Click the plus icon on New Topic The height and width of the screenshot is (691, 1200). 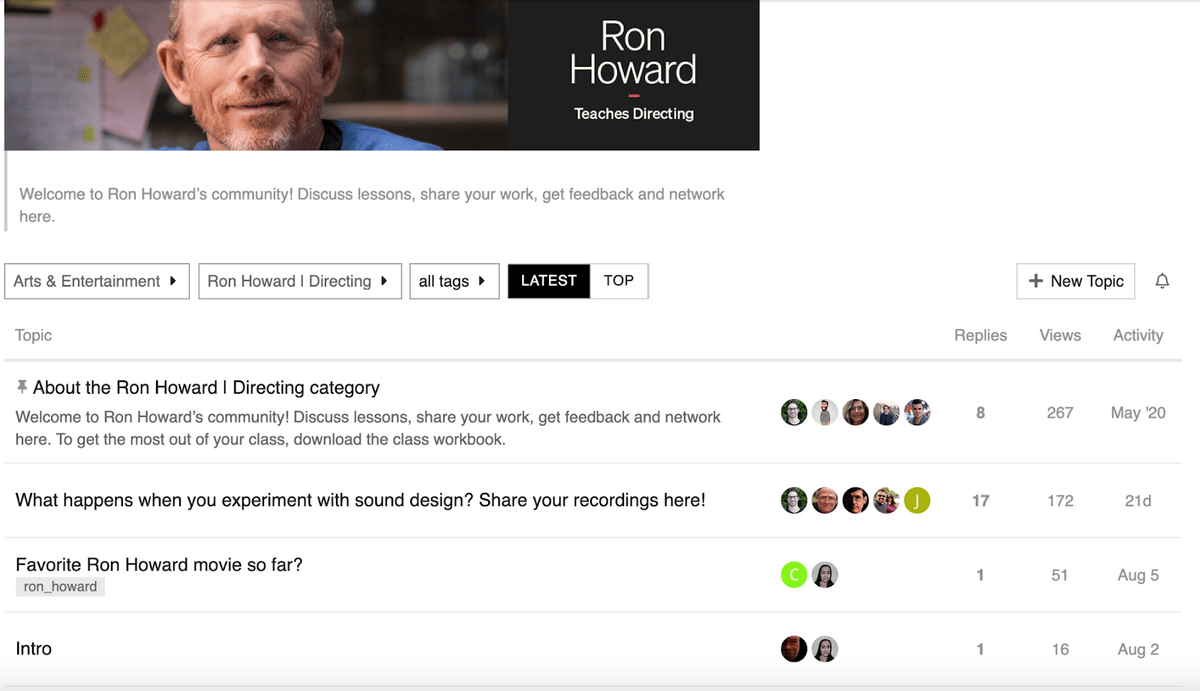pyautogui.click(x=1036, y=281)
